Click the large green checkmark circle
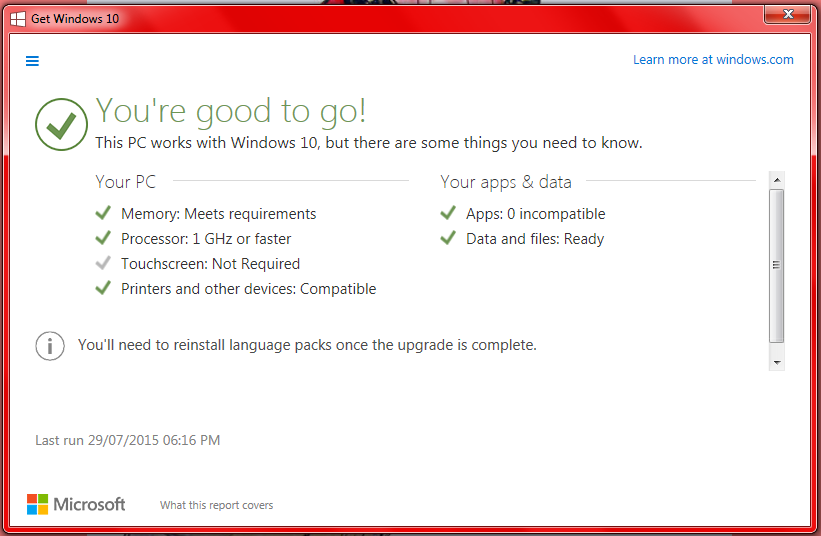821x536 pixels. click(x=61, y=125)
